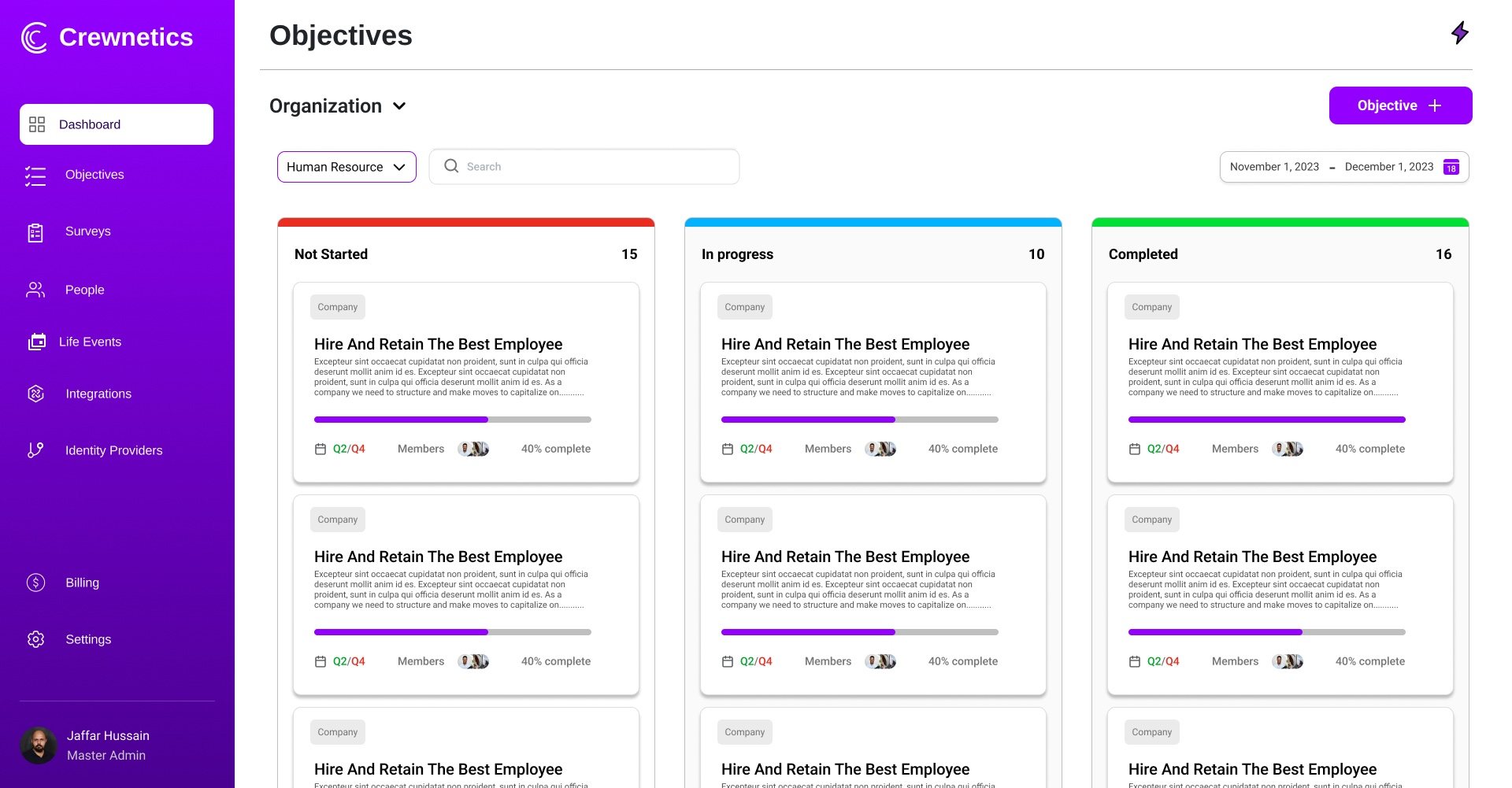Open first Not Started card title
Image resolution: width=1512 pixels, height=788 pixels.
coord(438,344)
